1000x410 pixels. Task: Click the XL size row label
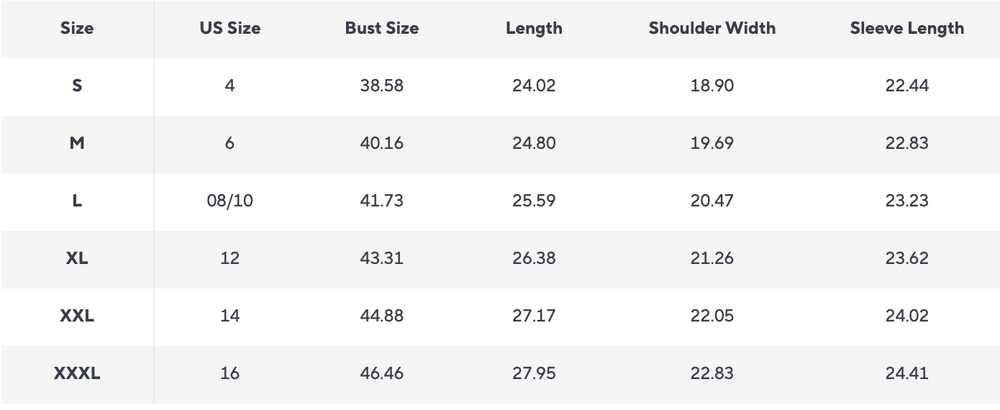pos(77,258)
